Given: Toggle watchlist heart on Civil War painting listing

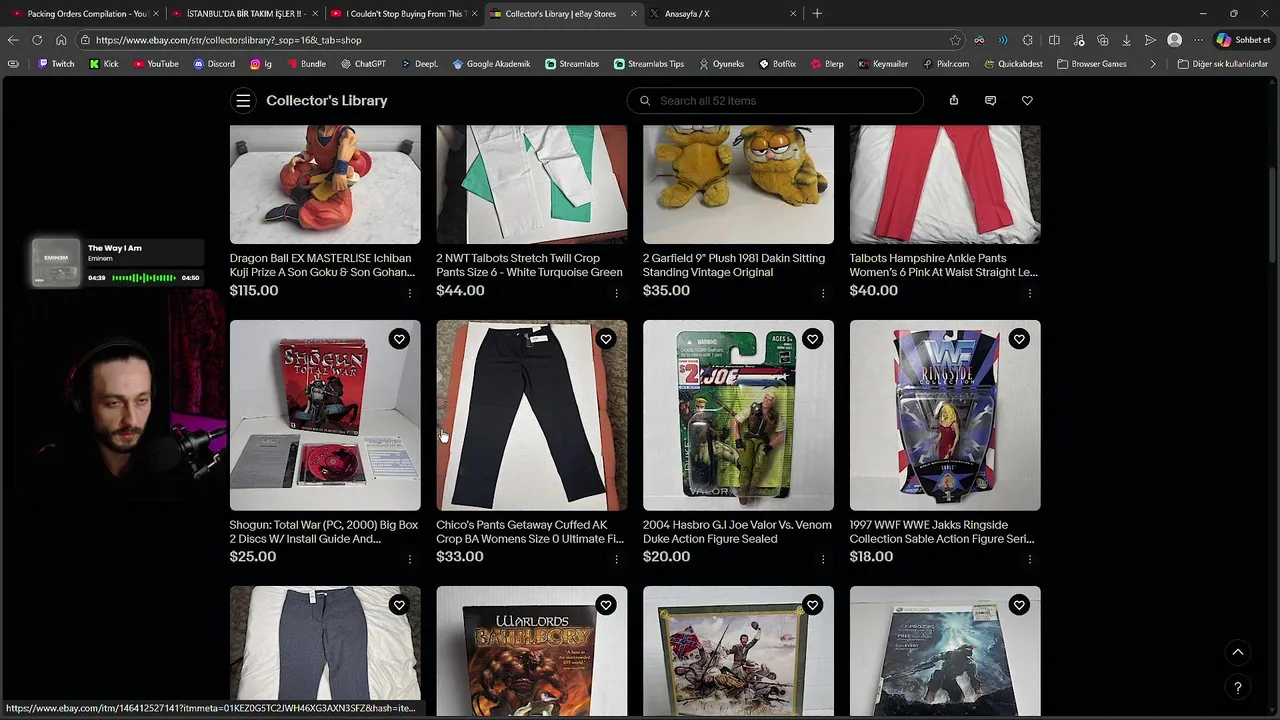Looking at the screenshot, I should click(812, 605).
